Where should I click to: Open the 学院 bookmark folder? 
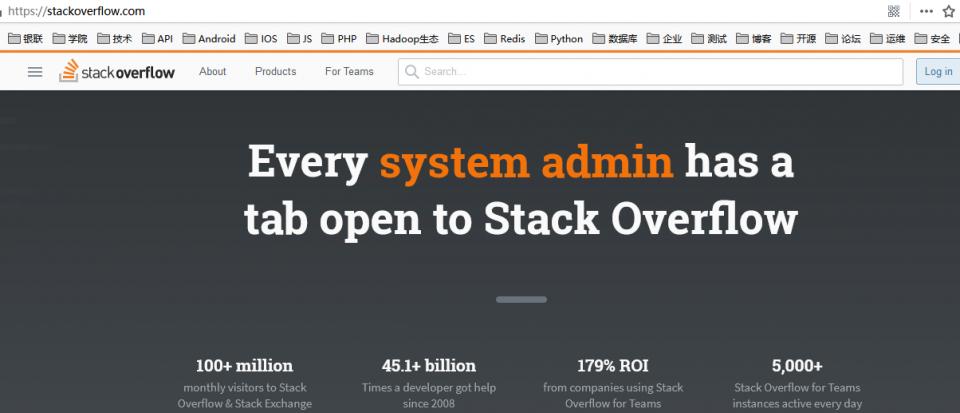70,39
